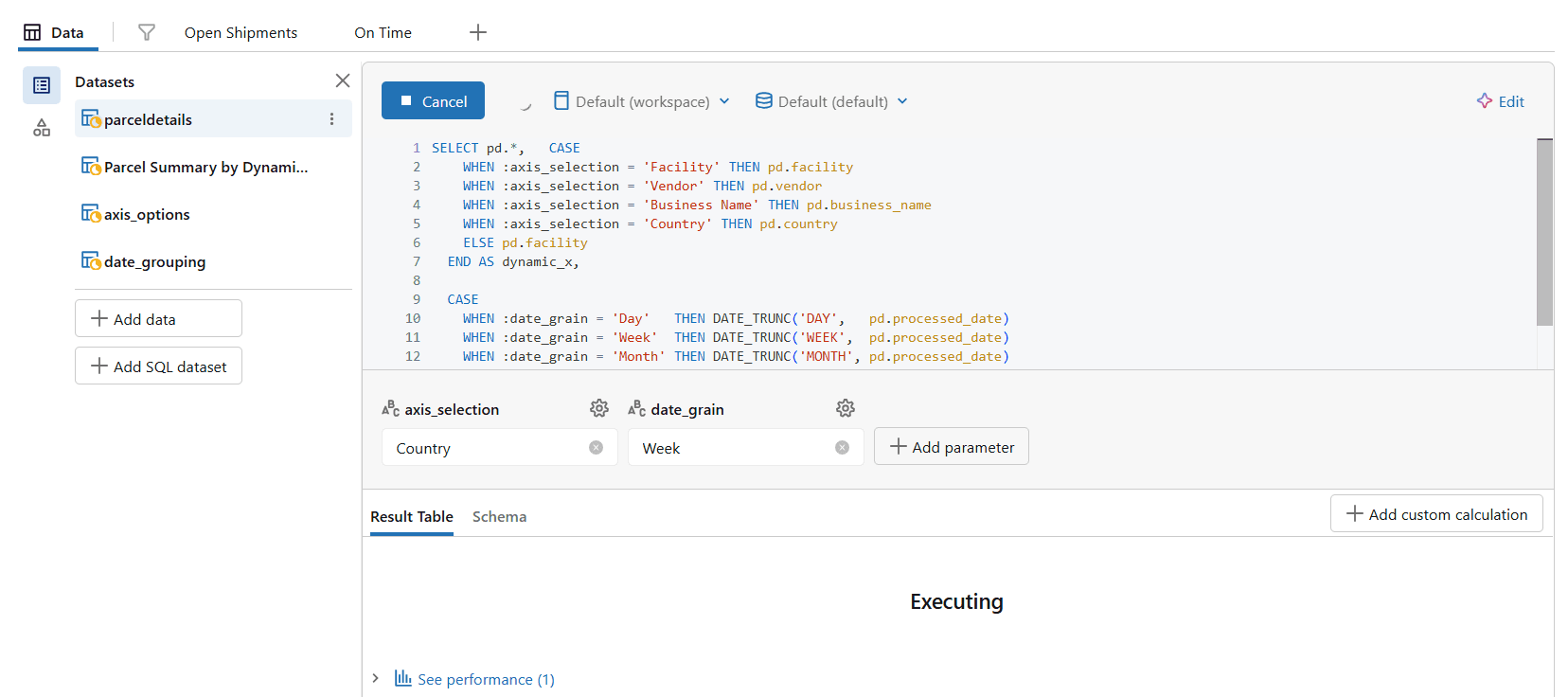Click the parceldetails dataset icon
The image size is (1568, 697).
point(91,118)
